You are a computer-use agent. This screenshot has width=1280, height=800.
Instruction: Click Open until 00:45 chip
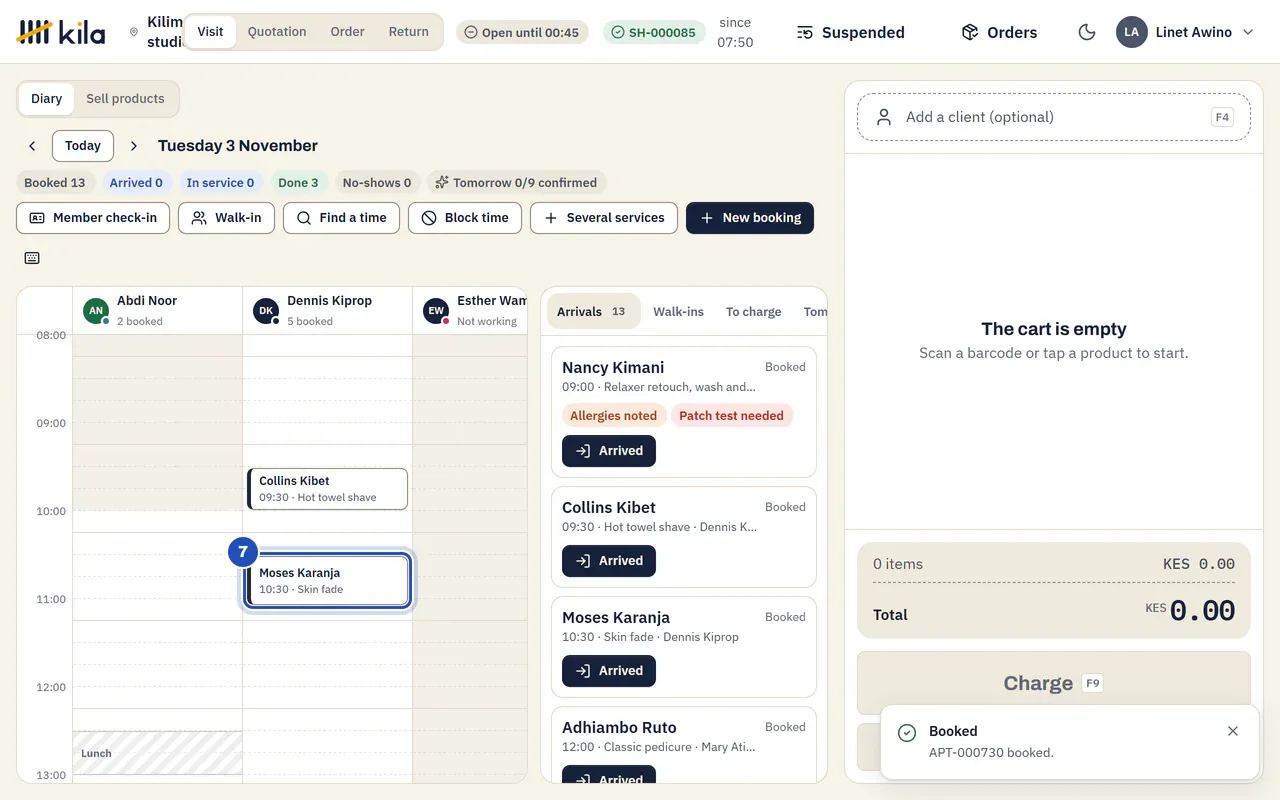click(522, 32)
